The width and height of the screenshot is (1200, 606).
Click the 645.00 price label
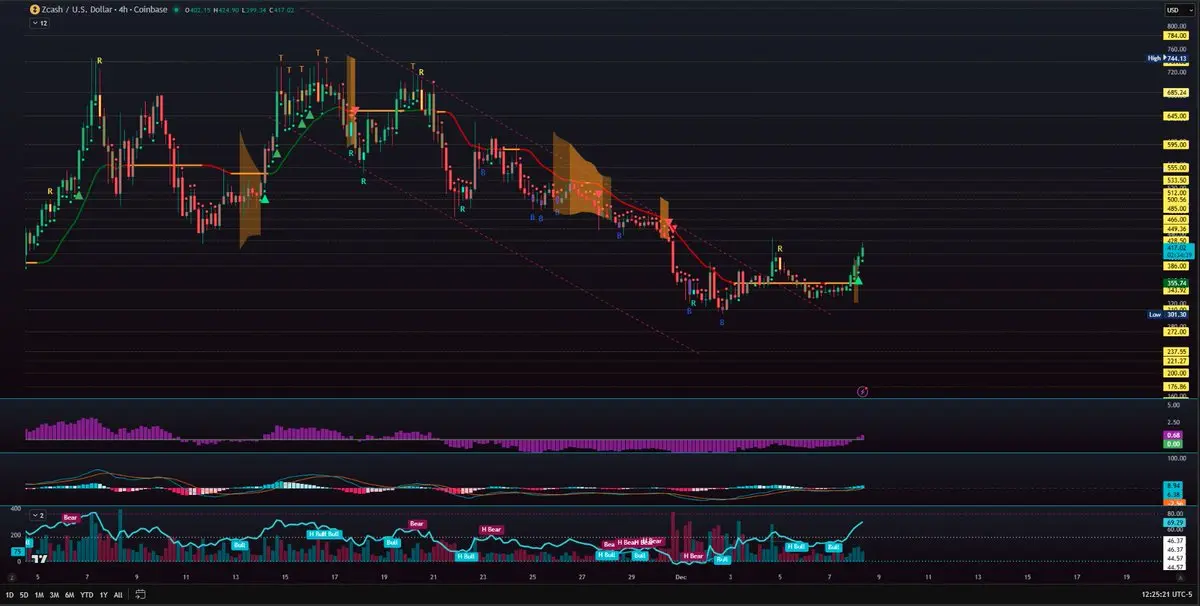tap(1175, 116)
